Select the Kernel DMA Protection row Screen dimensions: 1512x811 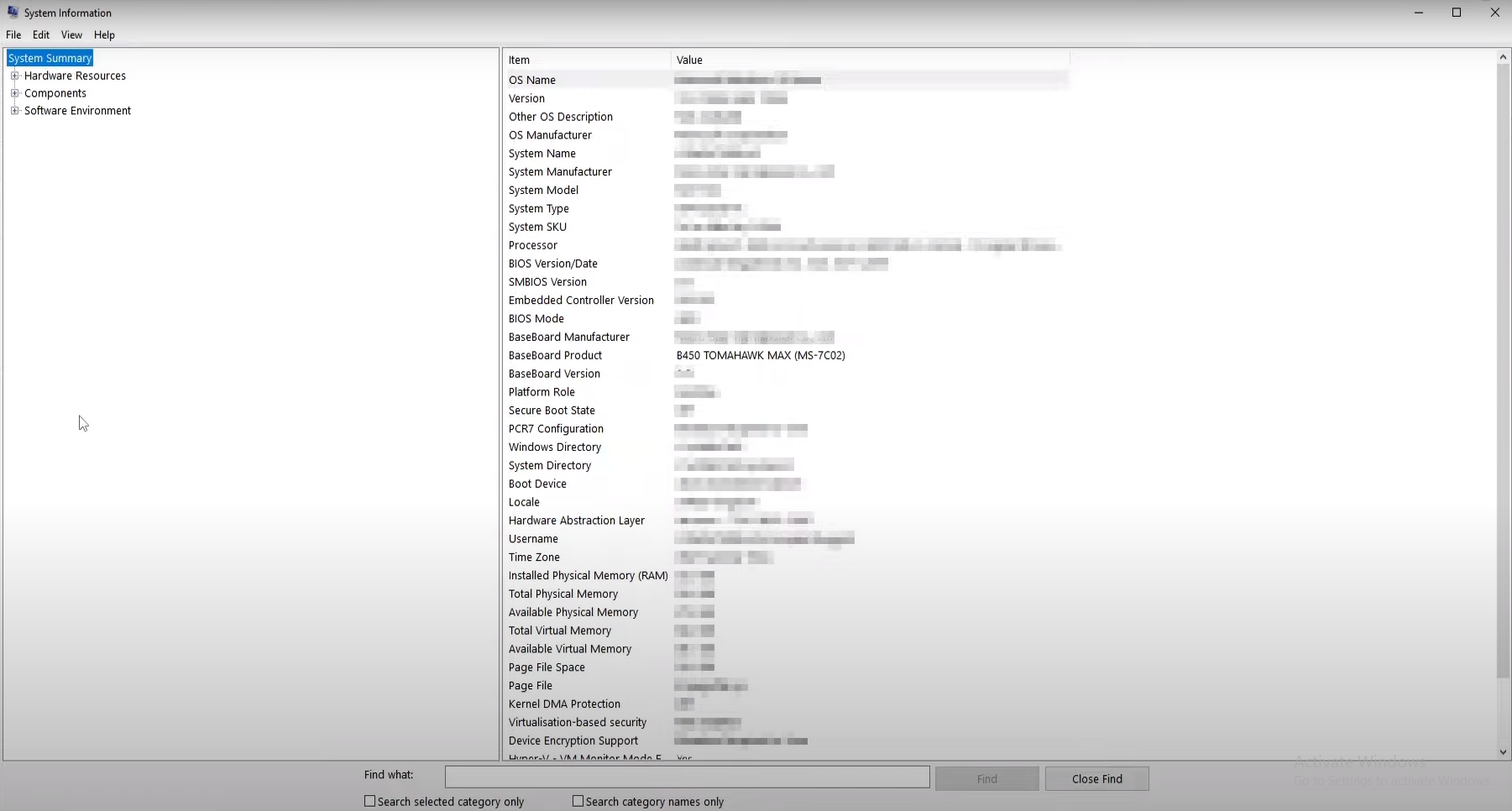point(787,704)
